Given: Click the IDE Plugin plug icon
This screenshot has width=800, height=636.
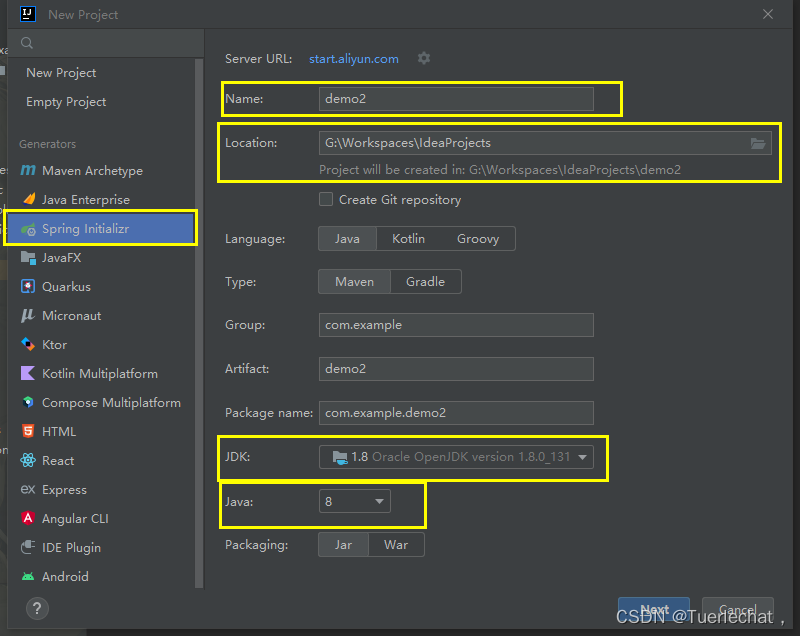Looking at the screenshot, I should pos(28,547).
